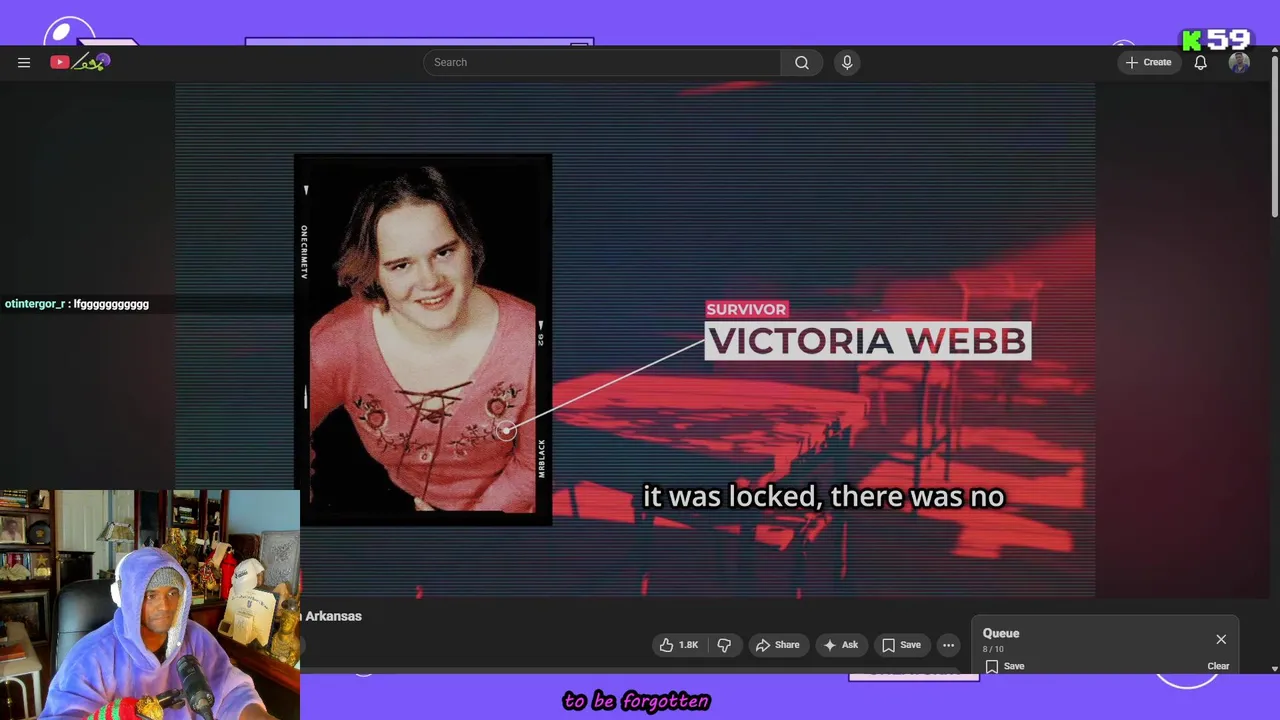Go to YouTube home via logo
This screenshot has width=1280, height=720.
(80, 62)
